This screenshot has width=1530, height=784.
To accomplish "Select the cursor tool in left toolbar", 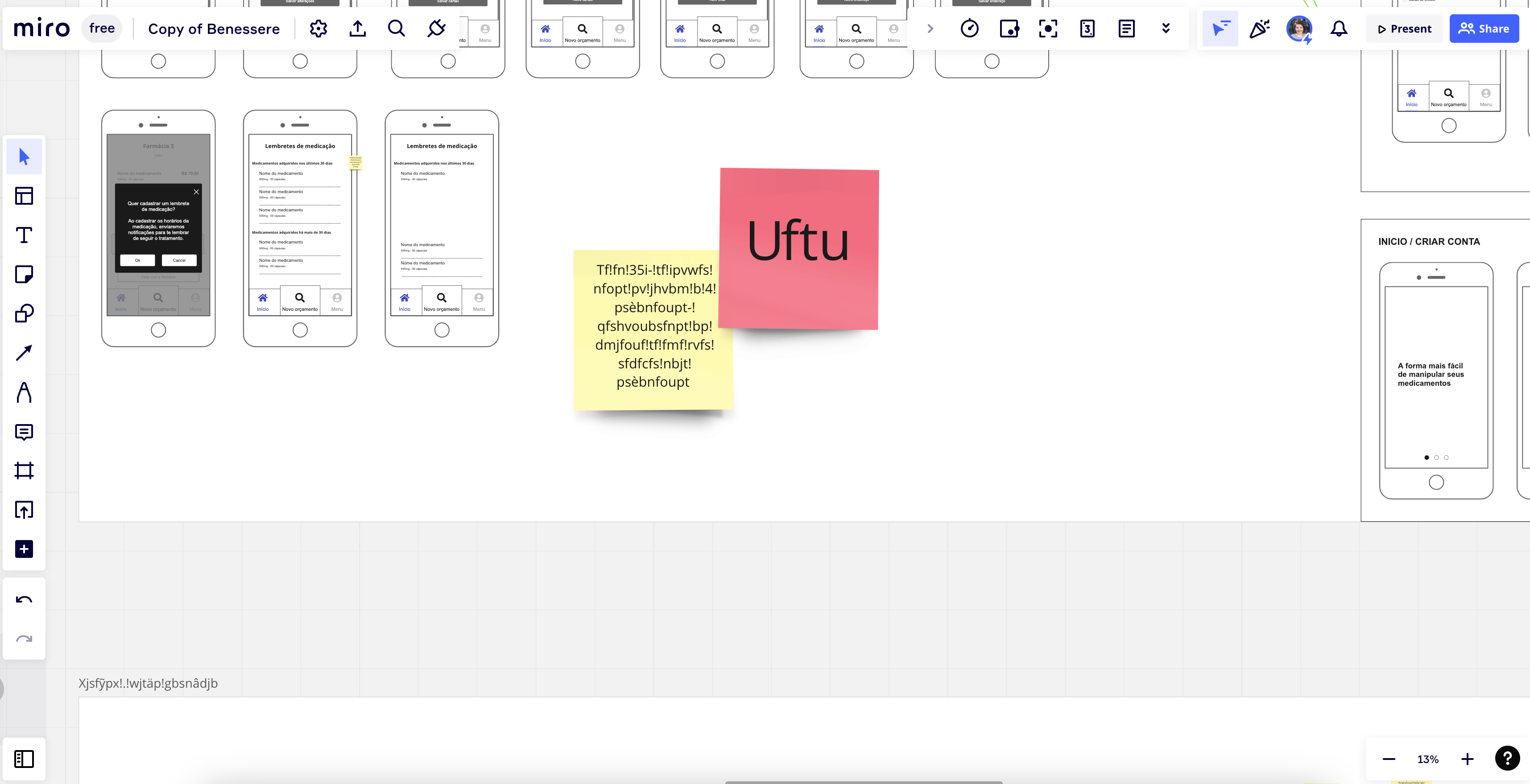I will click(x=24, y=156).
